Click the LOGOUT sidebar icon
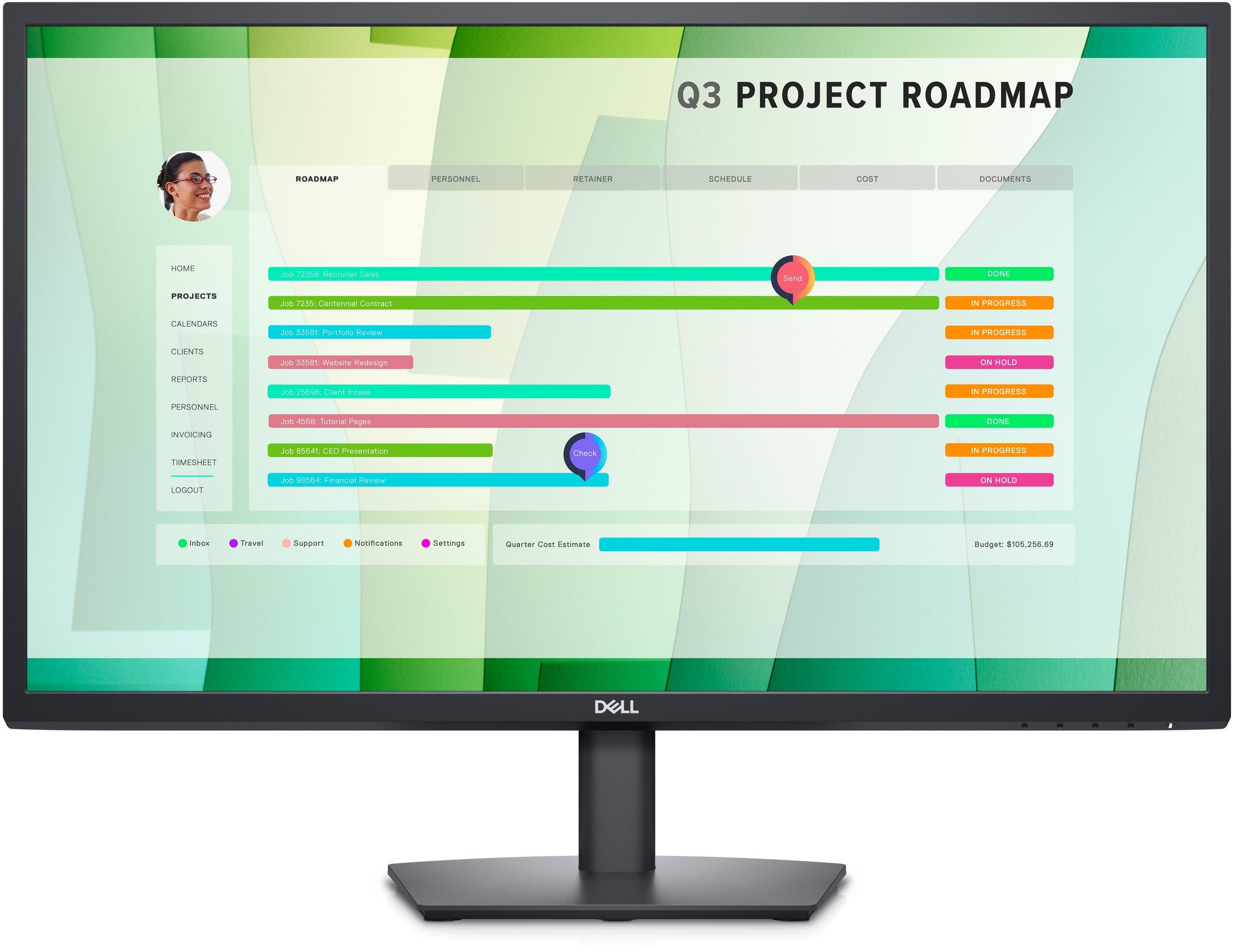1234x952 pixels. [189, 490]
